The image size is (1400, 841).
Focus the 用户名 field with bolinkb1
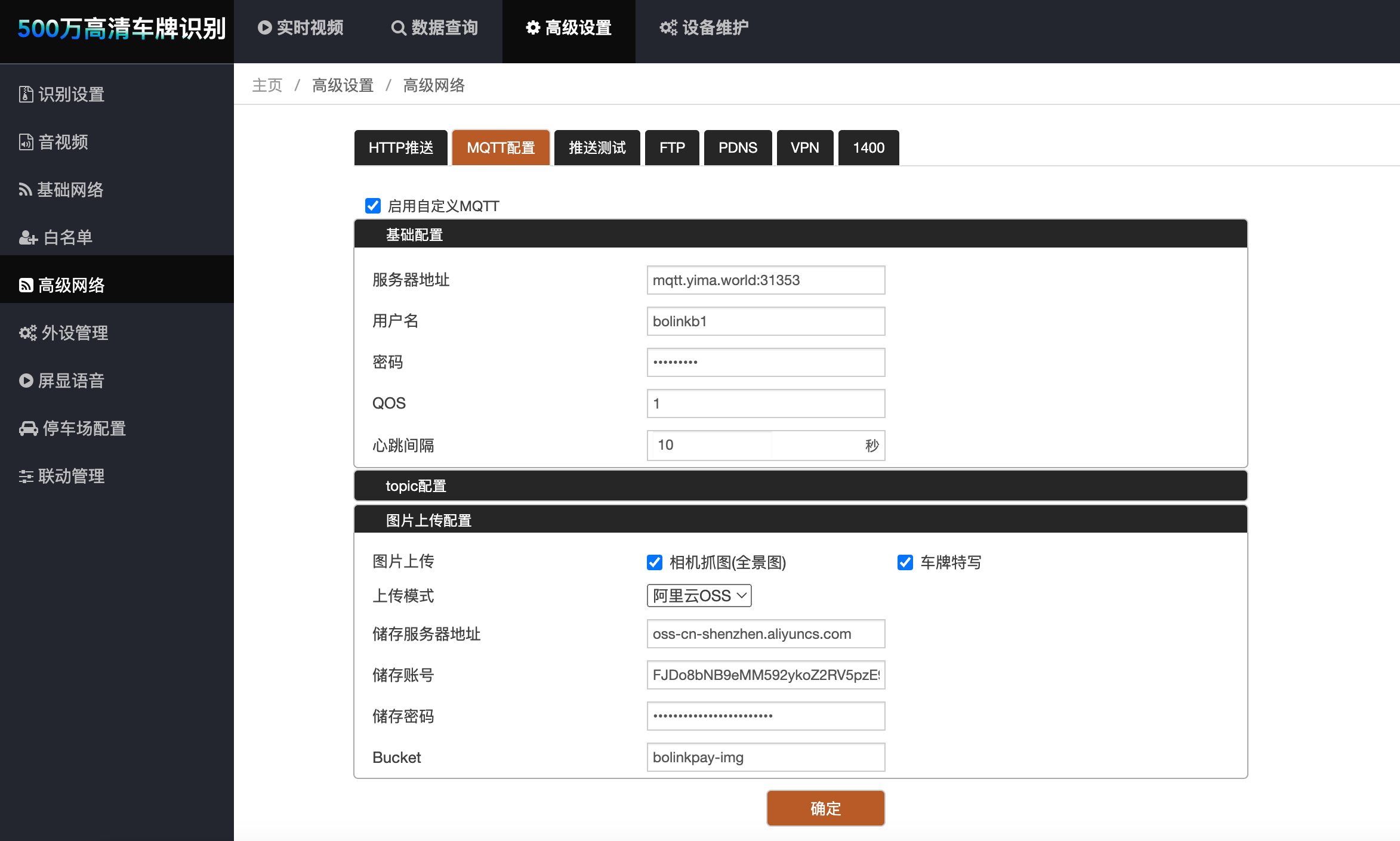coord(766,321)
